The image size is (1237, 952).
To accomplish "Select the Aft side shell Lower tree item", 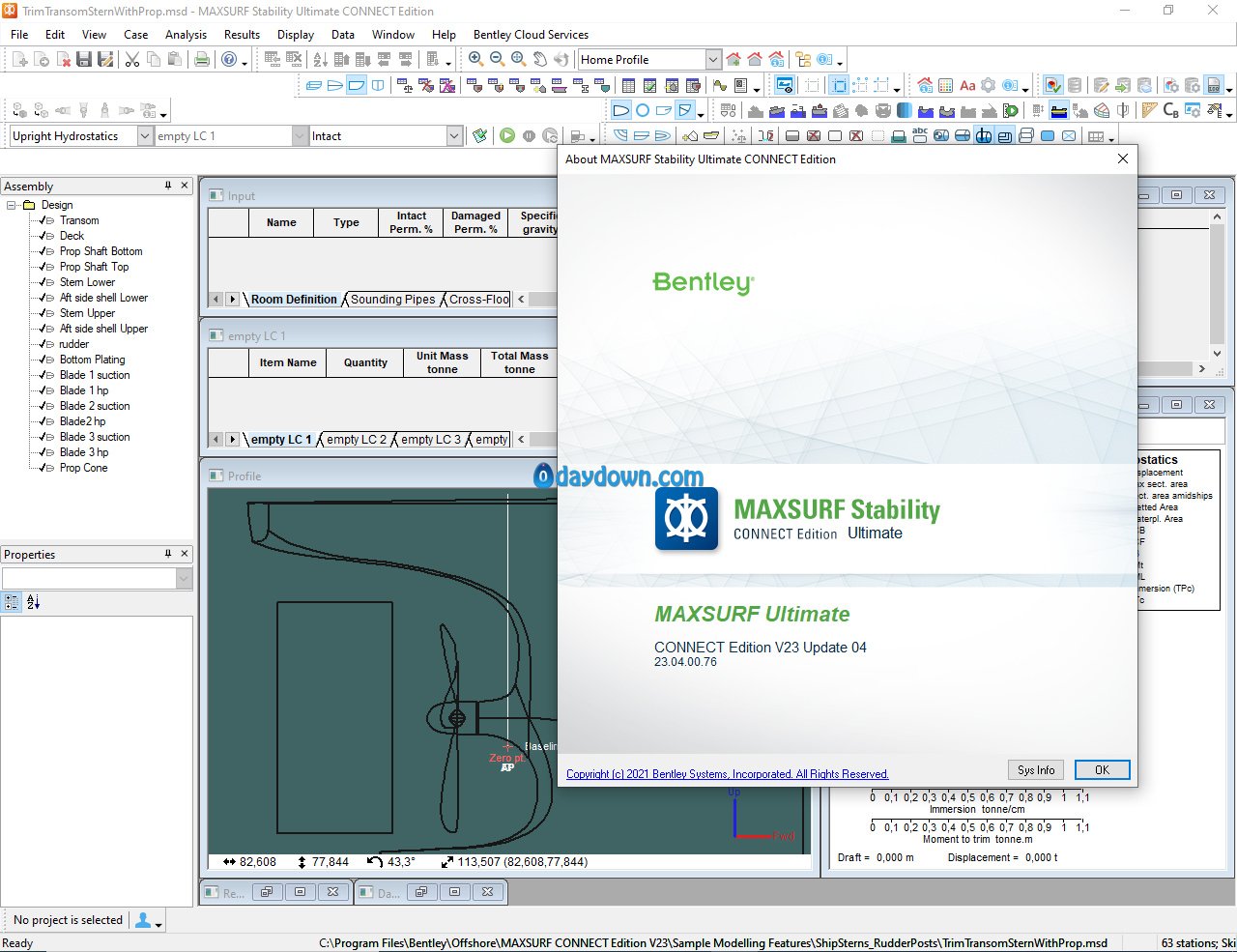I will pyautogui.click(x=103, y=298).
